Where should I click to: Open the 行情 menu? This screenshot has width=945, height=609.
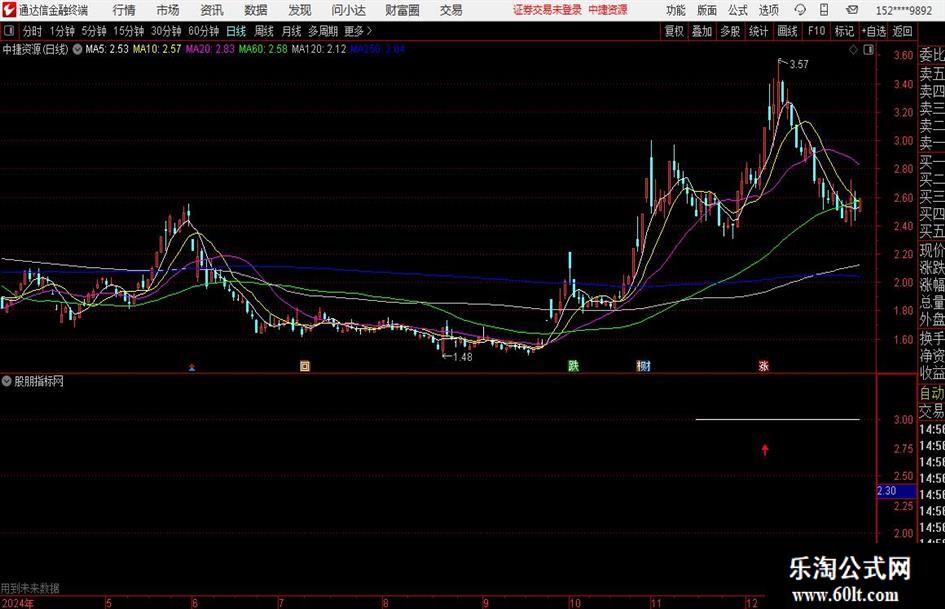[124, 10]
